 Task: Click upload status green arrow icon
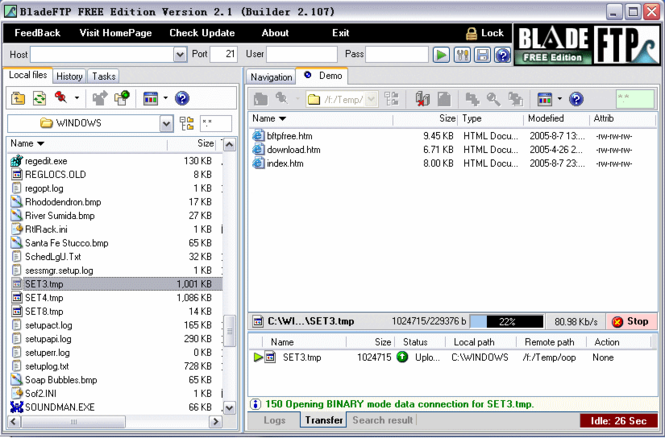402,357
